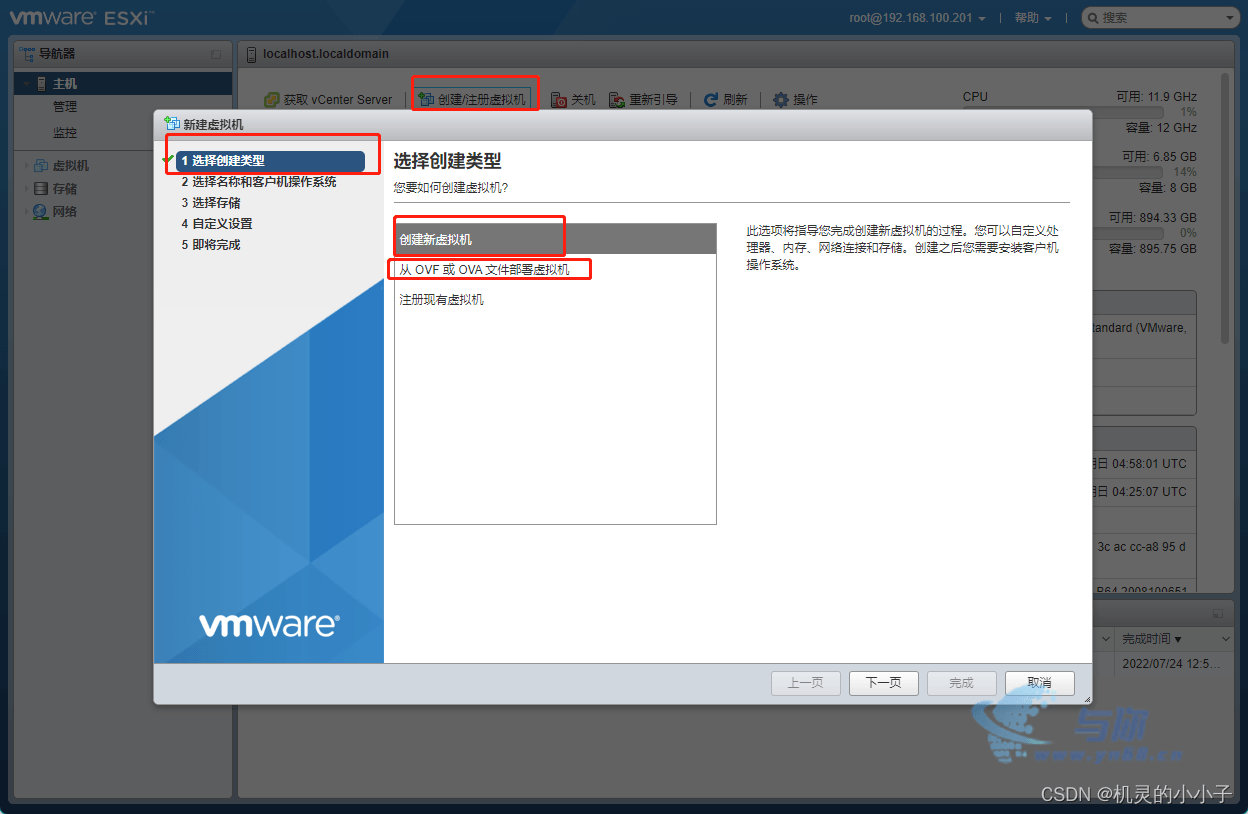Open the search box dropdown arrow
The height and width of the screenshot is (814, 1248).
tap(1231, 18)
